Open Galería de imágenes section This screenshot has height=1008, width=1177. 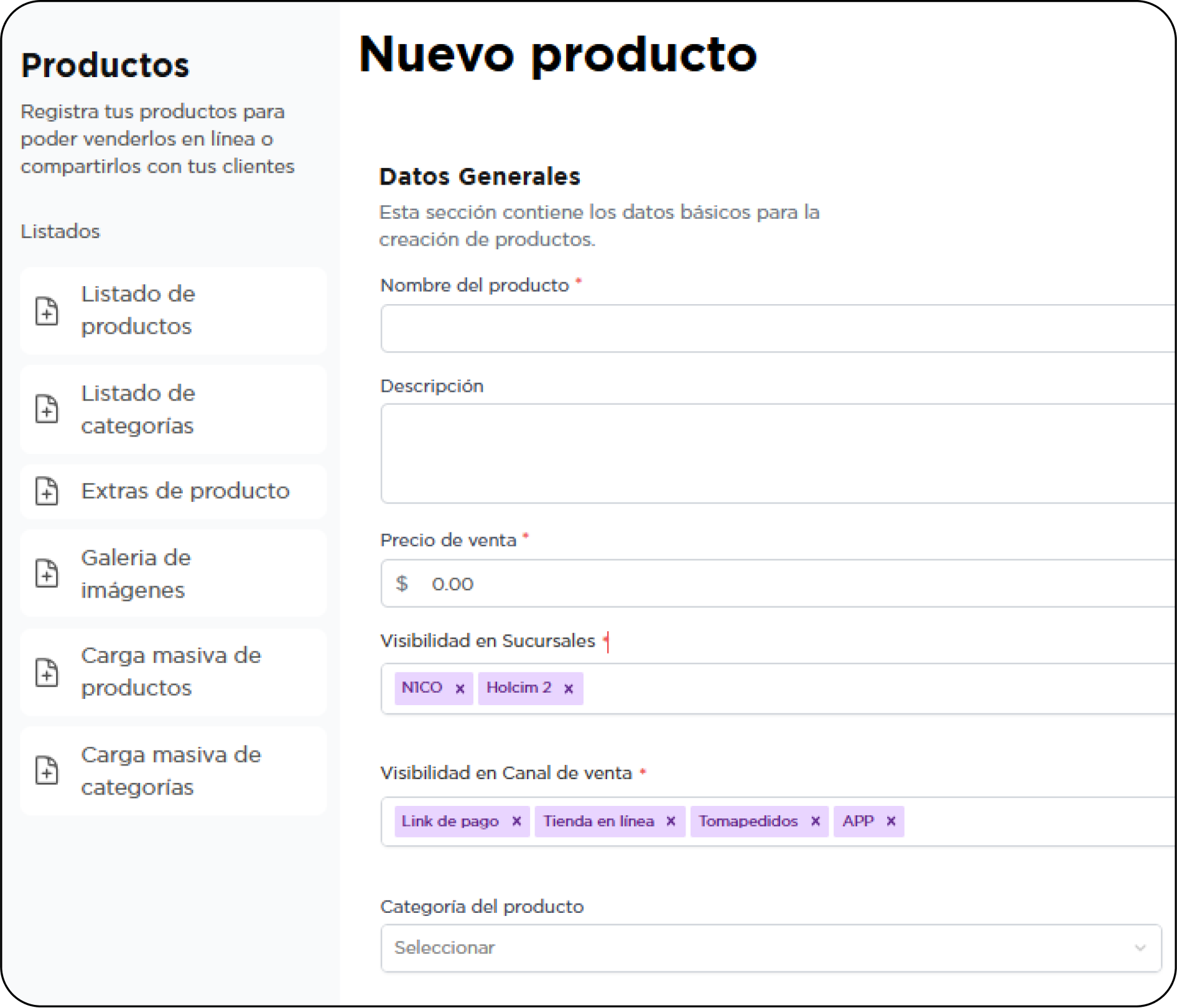pyautogui.click(x=173, y=573)
